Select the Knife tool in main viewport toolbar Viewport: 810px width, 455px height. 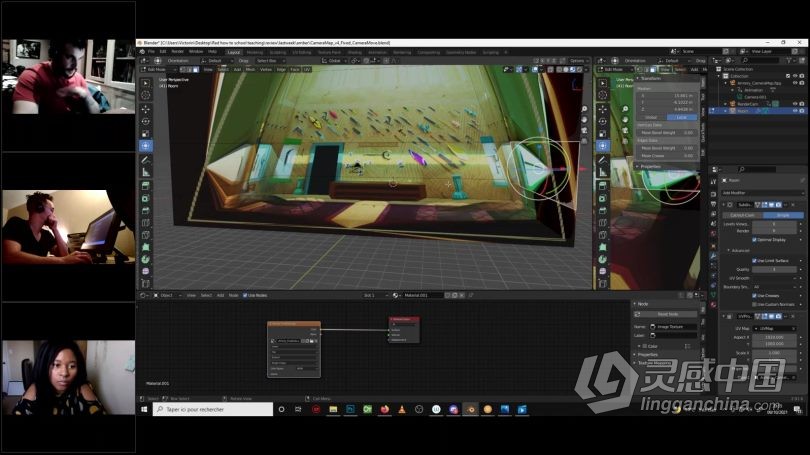tap(146, 235)
